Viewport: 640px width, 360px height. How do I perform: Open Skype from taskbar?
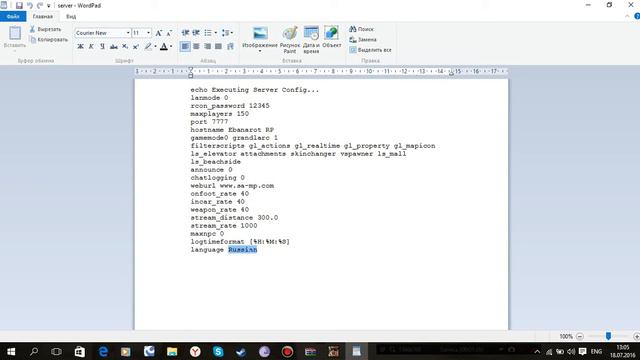click(218, 351)
